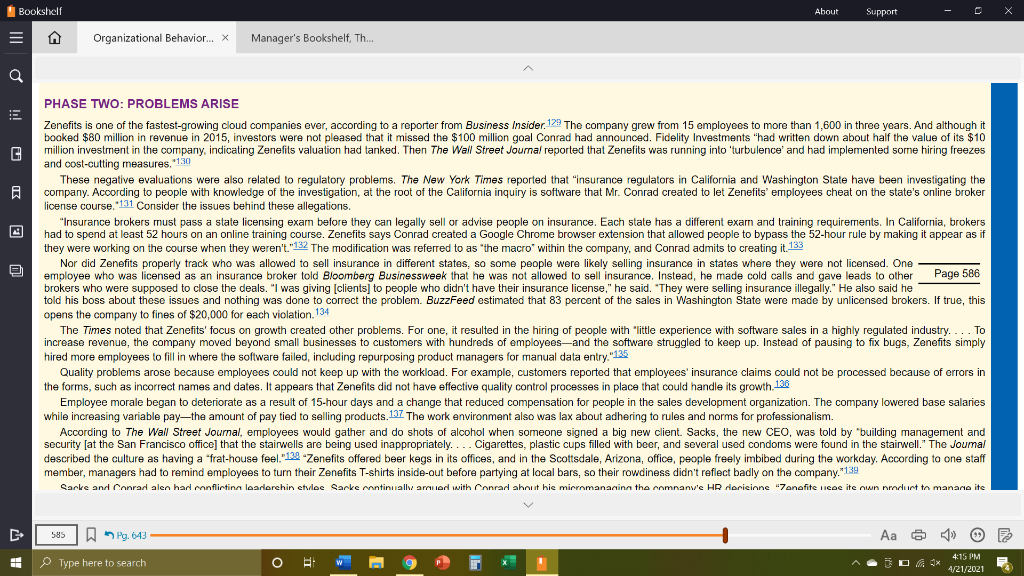Open PowerPoint from the taskbar
Image resolution: width=1024 pixels, height=576 pixels.
pyautogui.click(x=442, y=563)
